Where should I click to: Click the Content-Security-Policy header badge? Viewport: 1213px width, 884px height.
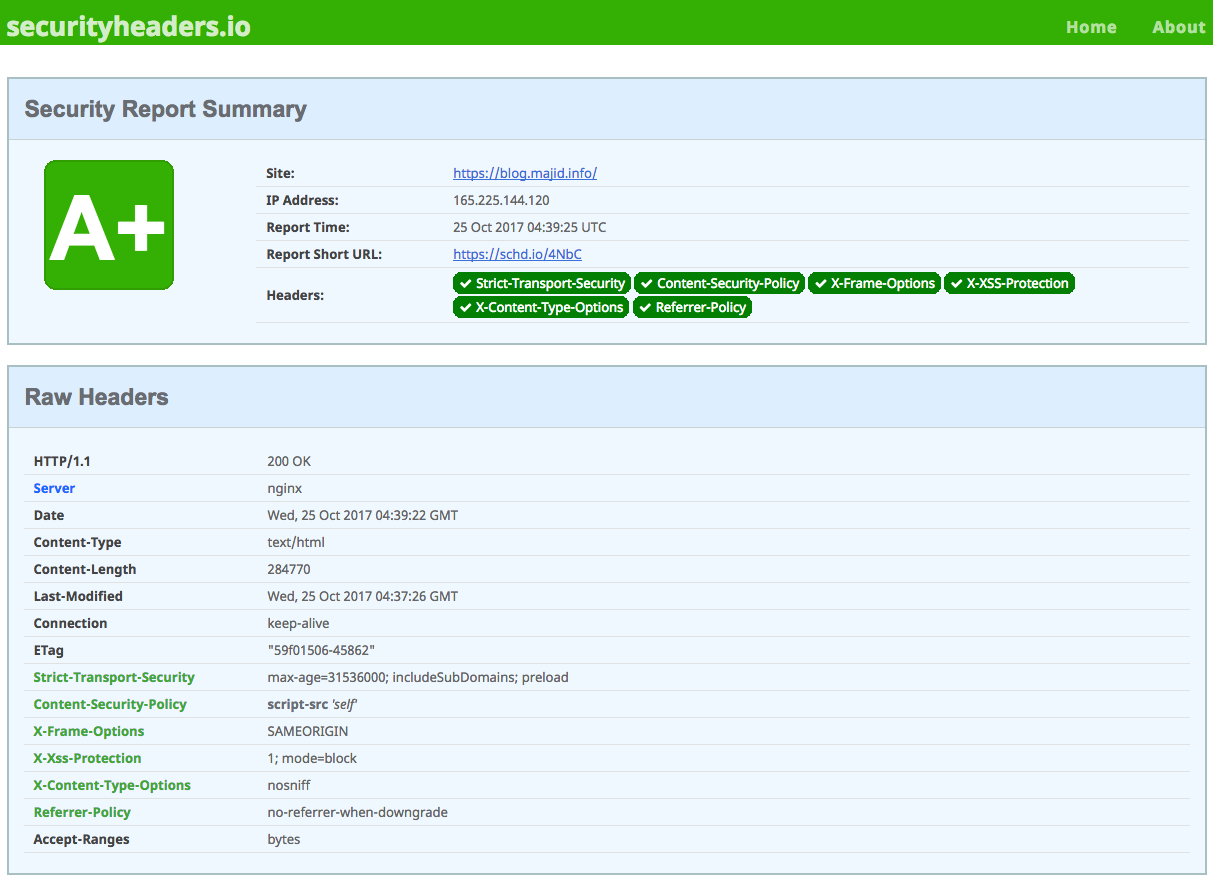coord(719,283)
